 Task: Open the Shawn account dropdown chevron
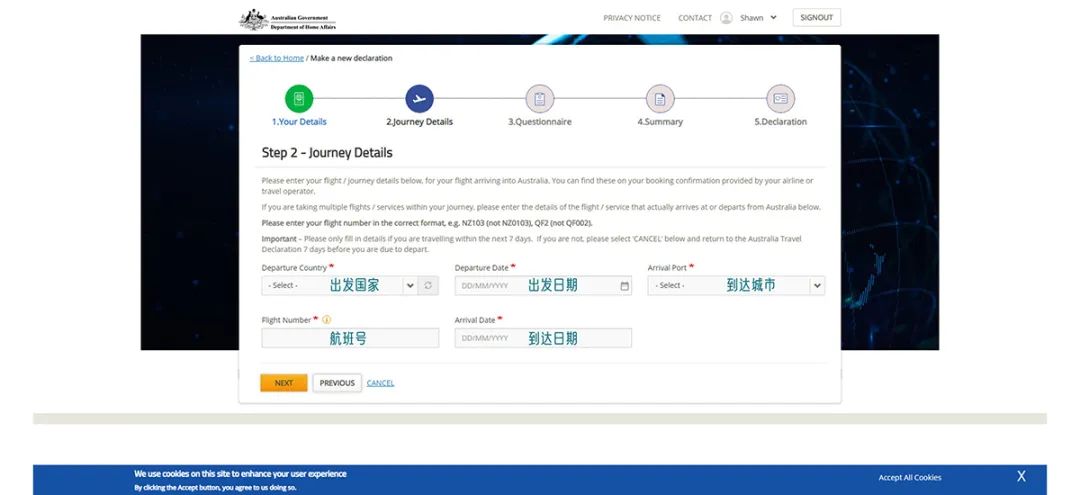[773, 18]
